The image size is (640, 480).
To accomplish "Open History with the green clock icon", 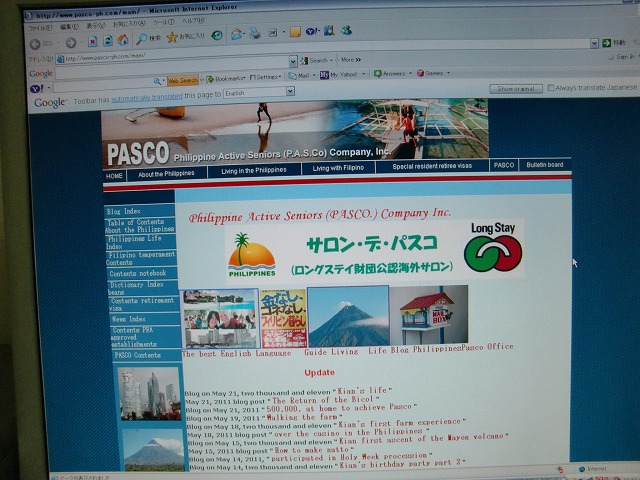I will pyautogui.click(x=216, y=36).
